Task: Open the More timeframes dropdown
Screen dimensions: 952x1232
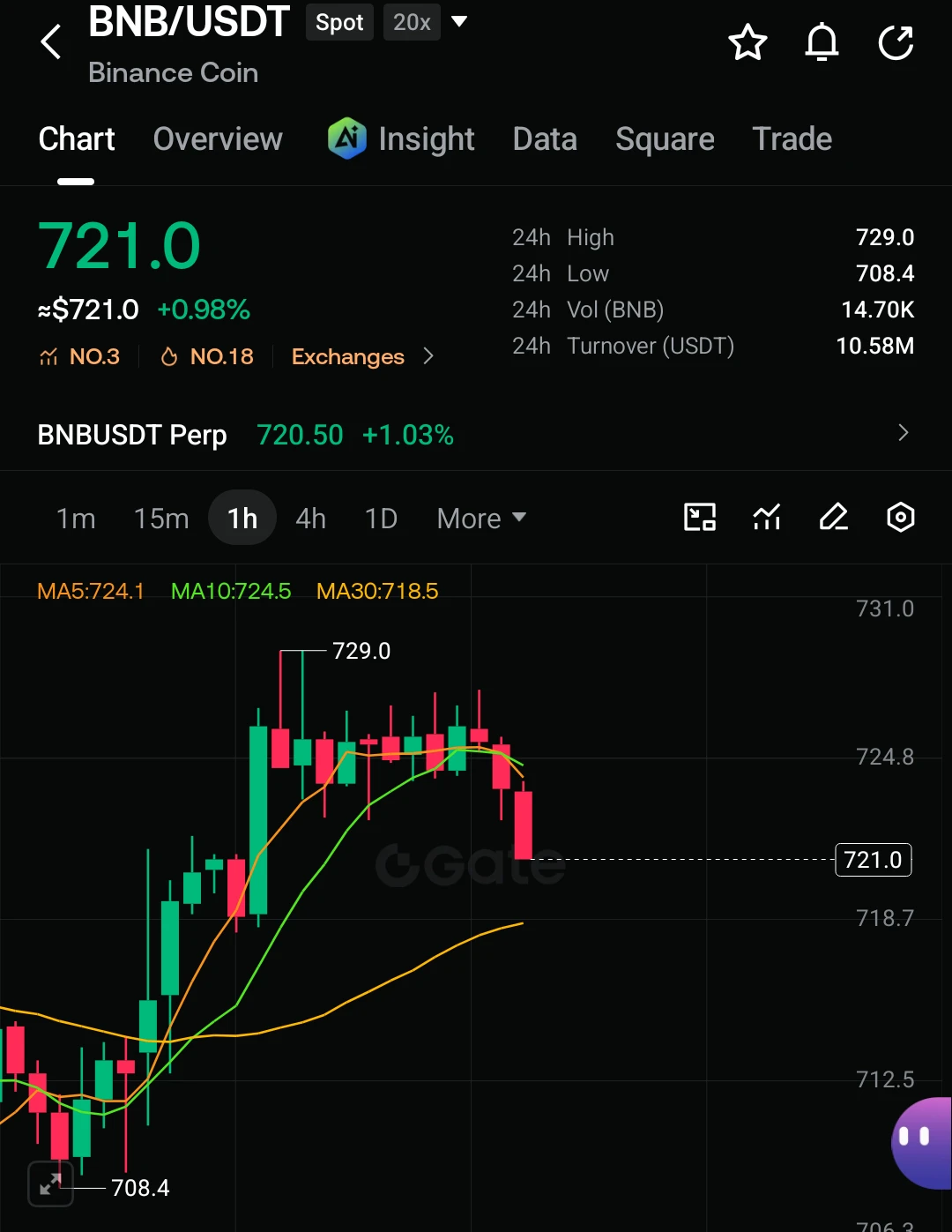Action: point(481,519)
